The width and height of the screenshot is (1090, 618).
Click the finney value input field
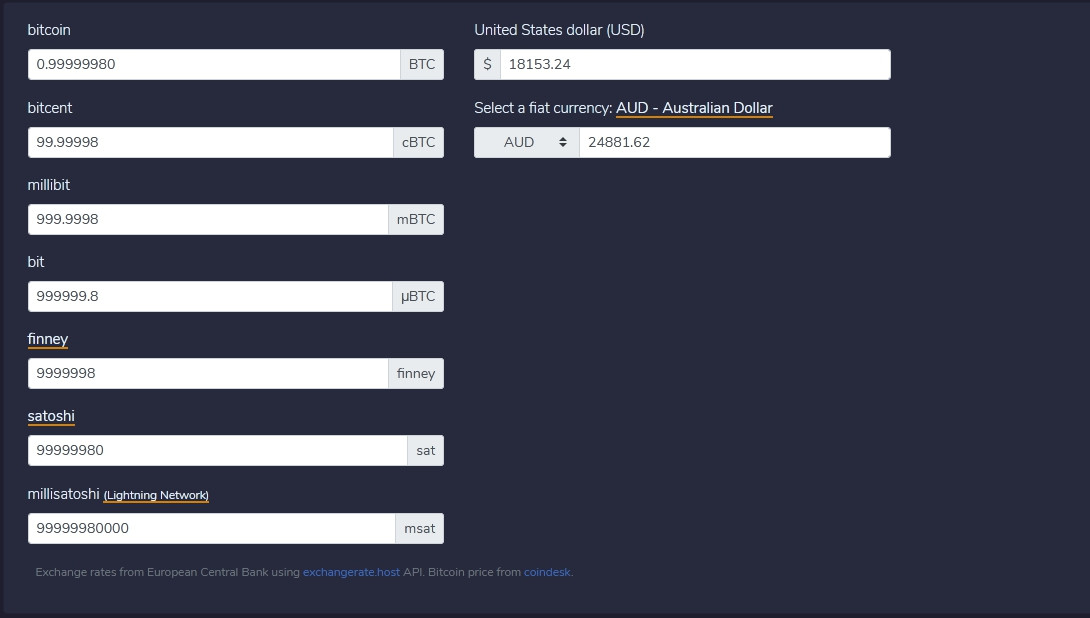[208, 373]
